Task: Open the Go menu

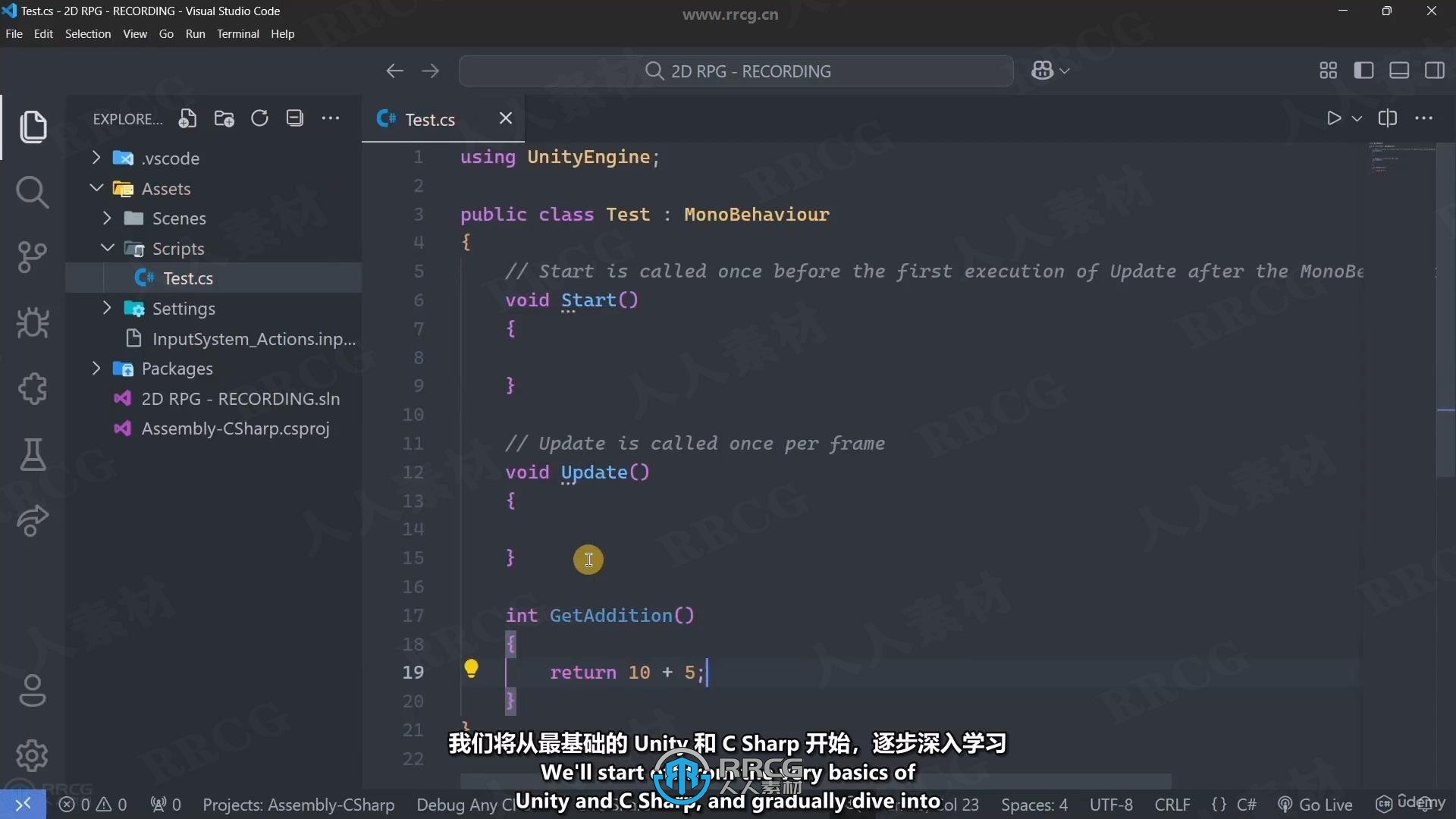Action: click(x=166, y=34)
